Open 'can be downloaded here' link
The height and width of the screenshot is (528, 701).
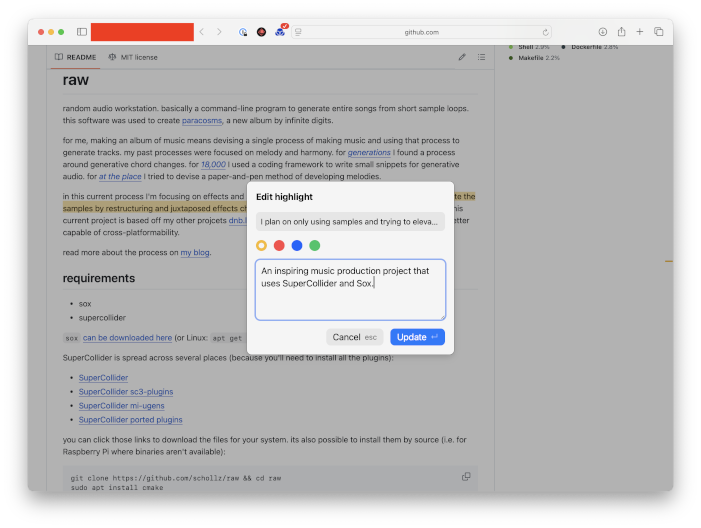point(127,338)
